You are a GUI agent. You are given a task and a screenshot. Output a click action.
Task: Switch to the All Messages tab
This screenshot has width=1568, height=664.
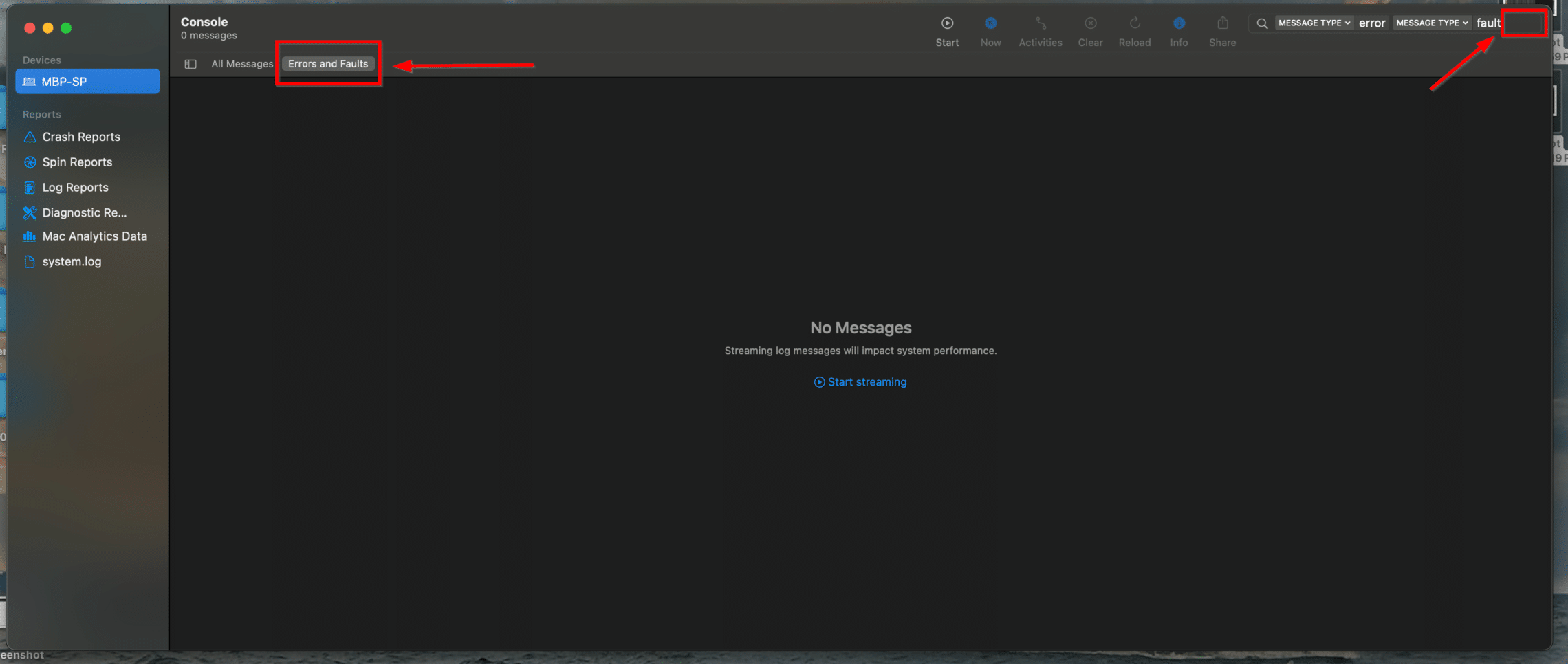click(x=242, y=63)
